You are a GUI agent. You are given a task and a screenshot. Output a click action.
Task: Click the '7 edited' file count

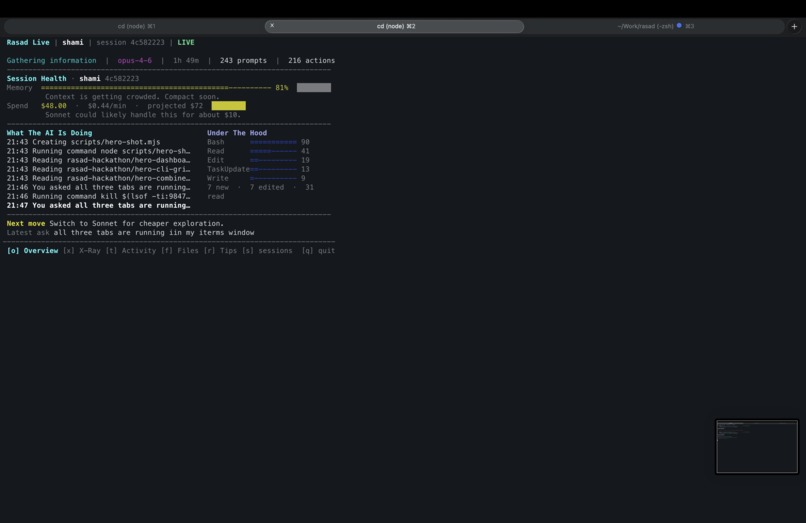[x=267, y=187]
